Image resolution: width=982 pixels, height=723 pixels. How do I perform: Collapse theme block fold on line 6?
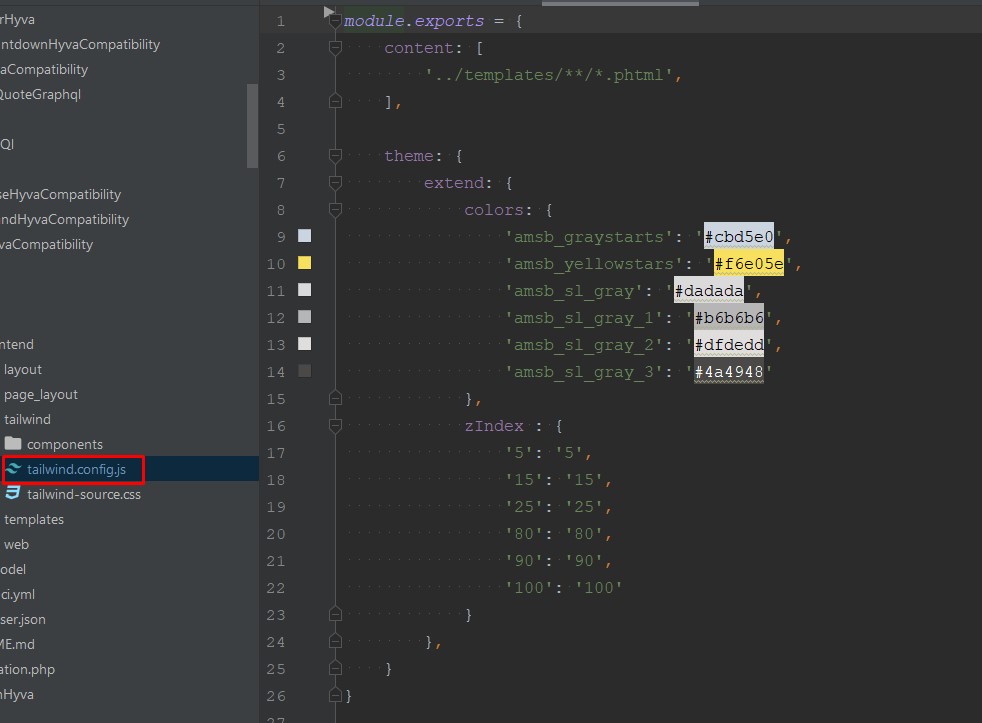click(335, 155)
